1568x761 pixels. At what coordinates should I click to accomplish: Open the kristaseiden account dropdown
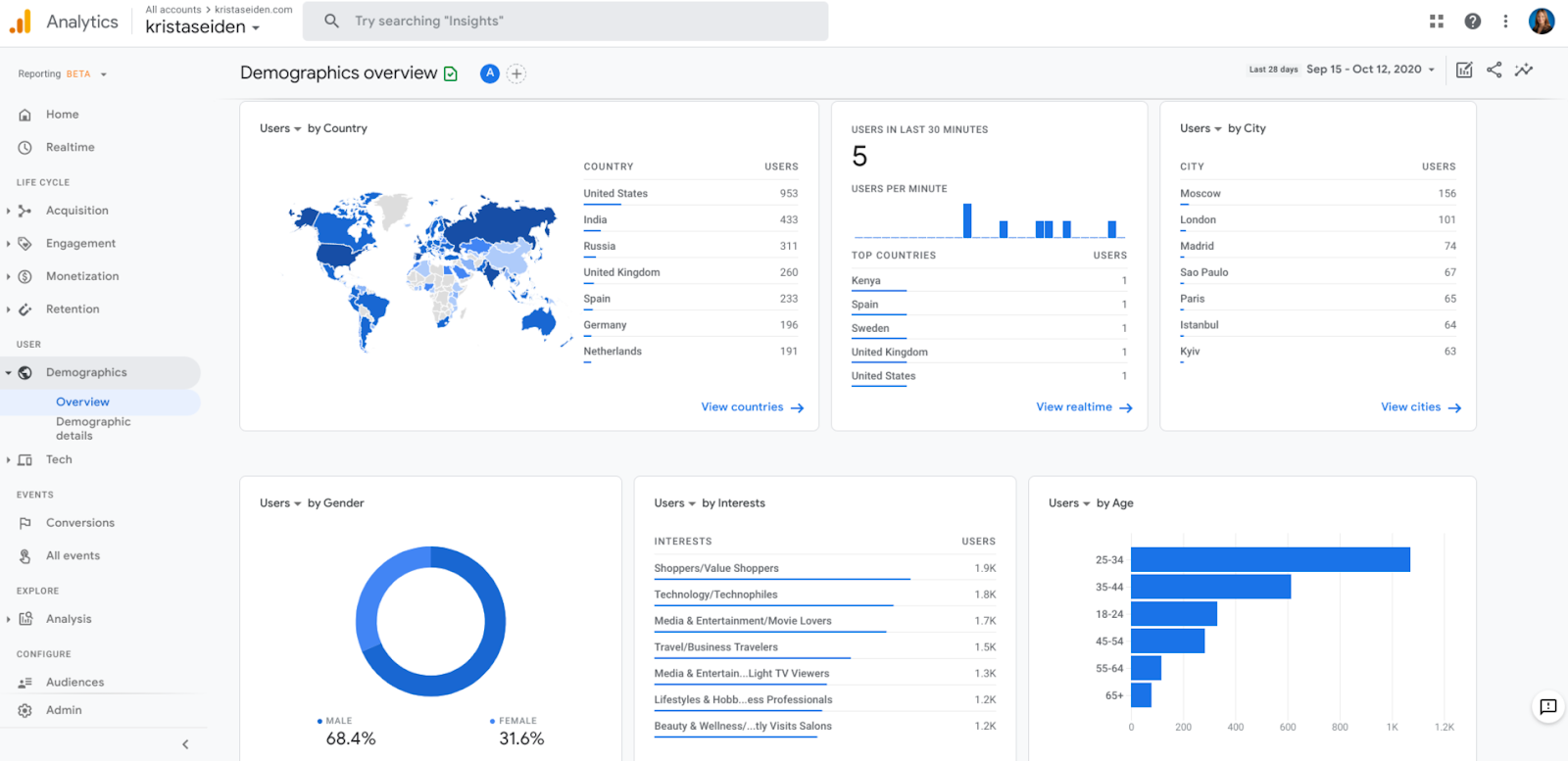coord(203,27)
